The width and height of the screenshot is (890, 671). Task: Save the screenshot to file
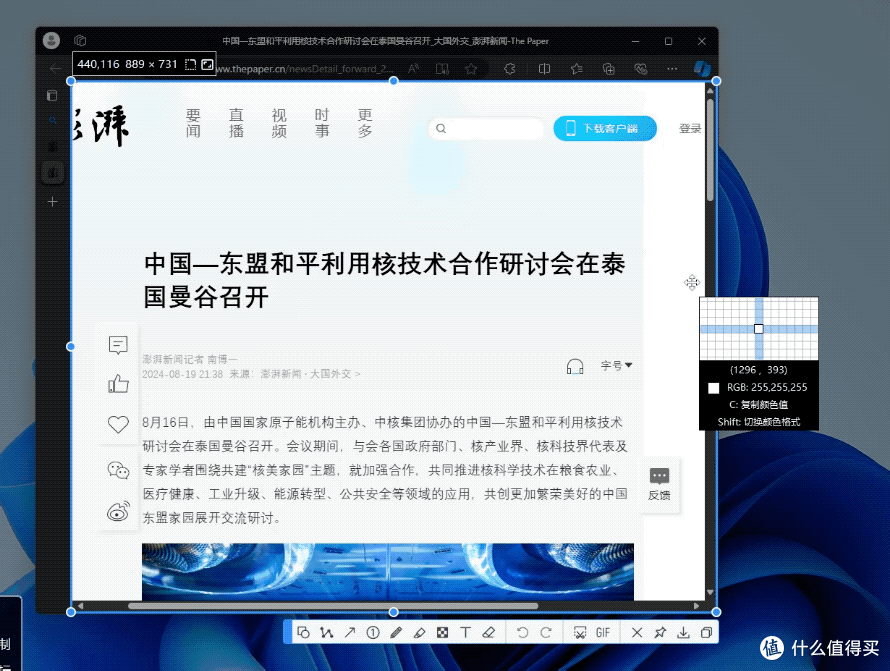[x=683, y=632]
